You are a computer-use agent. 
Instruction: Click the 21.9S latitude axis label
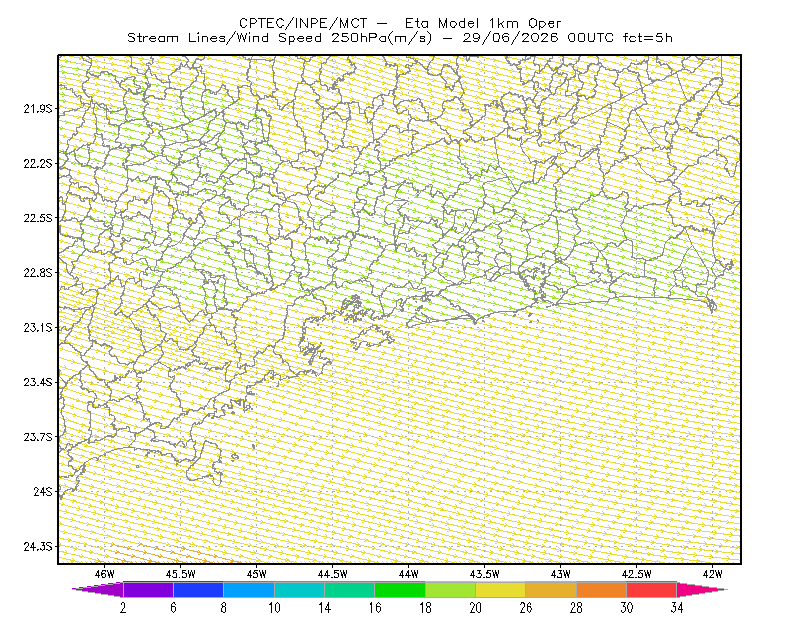(x=38, y=109)
